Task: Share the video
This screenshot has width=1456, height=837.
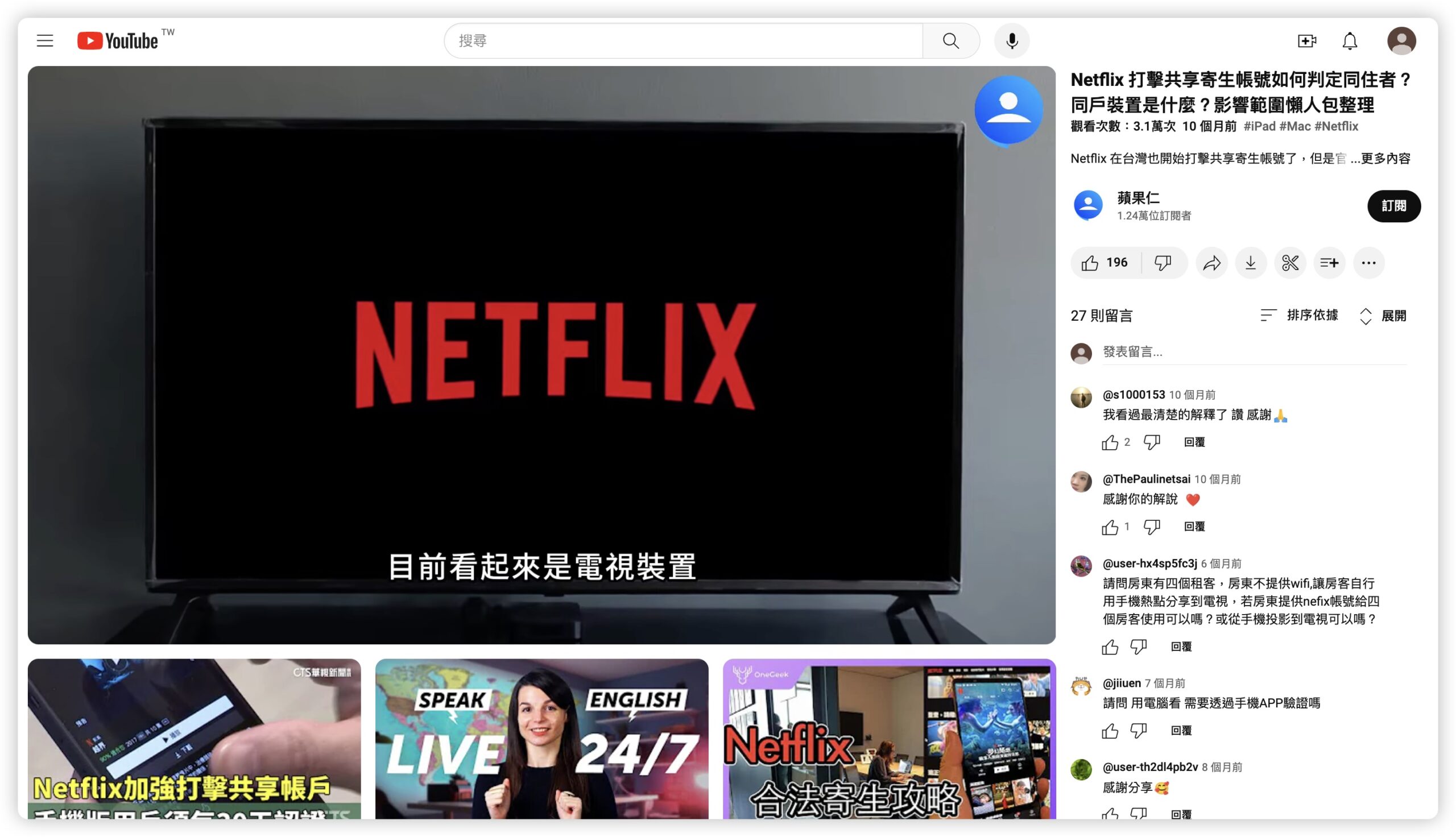Action: 1211,263
